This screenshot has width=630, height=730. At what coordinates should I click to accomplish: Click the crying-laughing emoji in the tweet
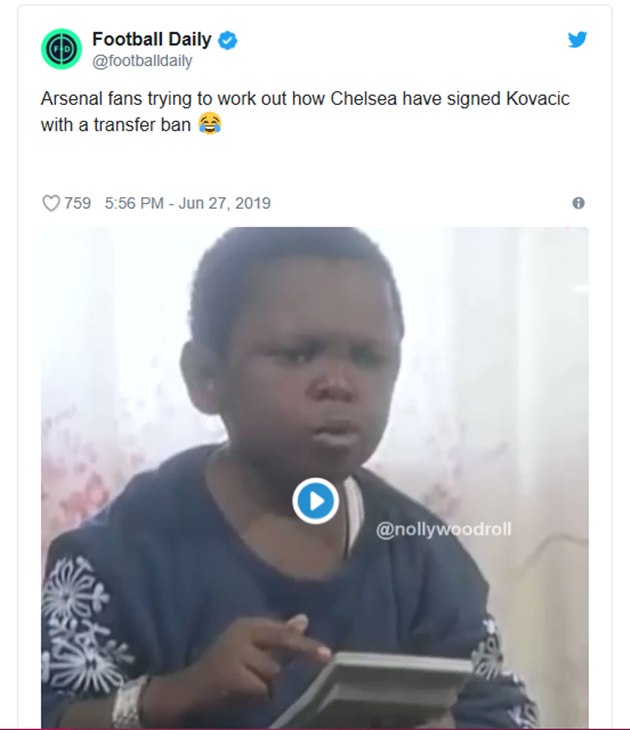tap(209, 126)
